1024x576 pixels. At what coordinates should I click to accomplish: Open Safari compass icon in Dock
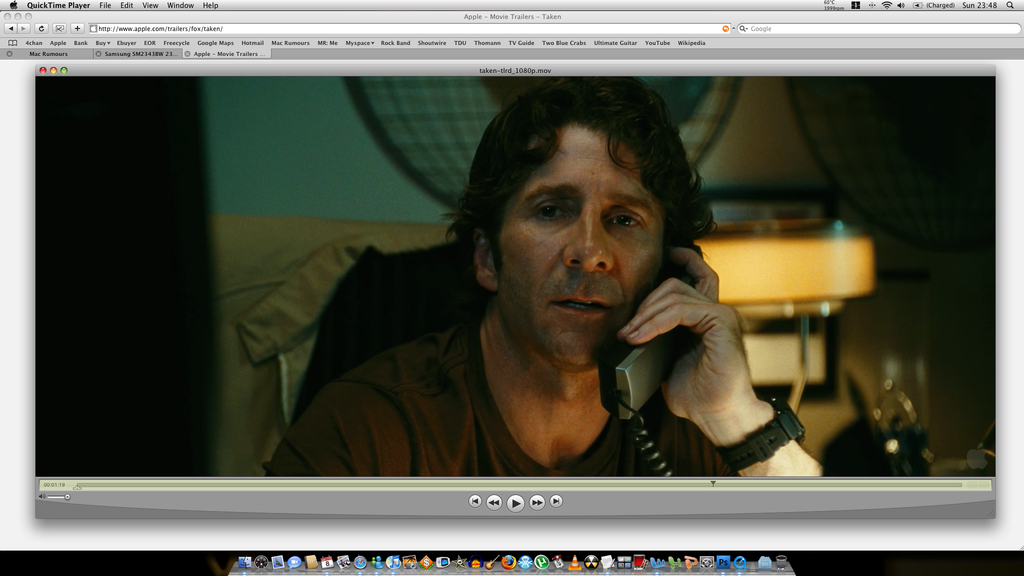pyautogui.click(x=360, y=562)
